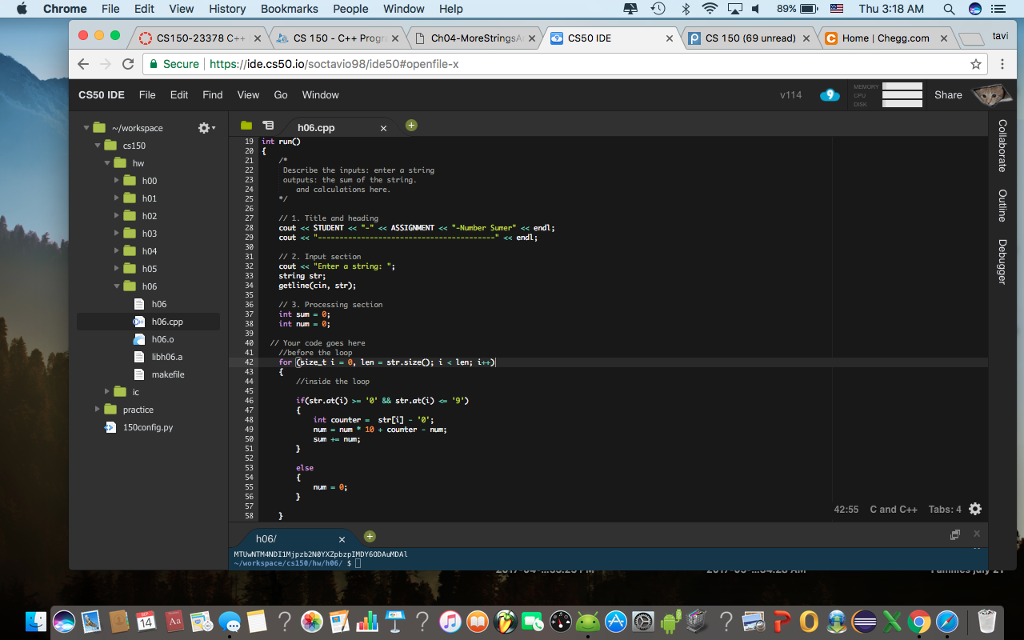Click the cat profile avatar
The width and height of the screenshot is (1024, 640).
989,95
